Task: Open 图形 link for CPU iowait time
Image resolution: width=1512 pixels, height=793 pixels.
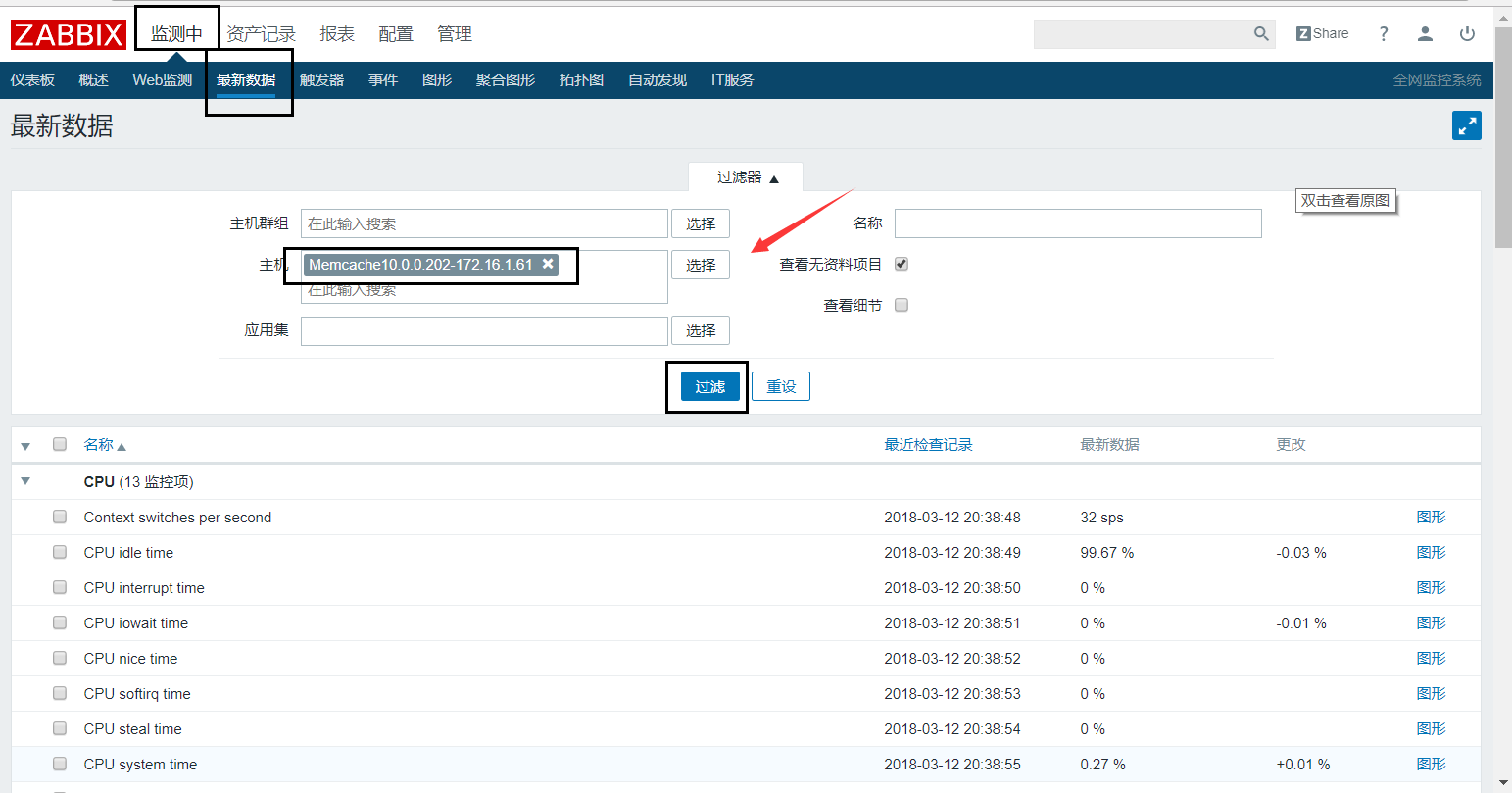Action: coord(1431,622)
